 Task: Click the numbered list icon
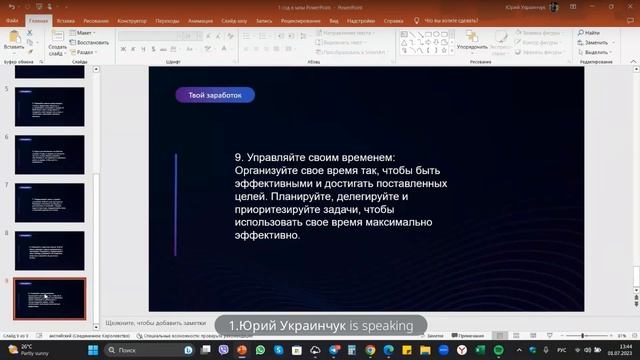tap(262, 36)
